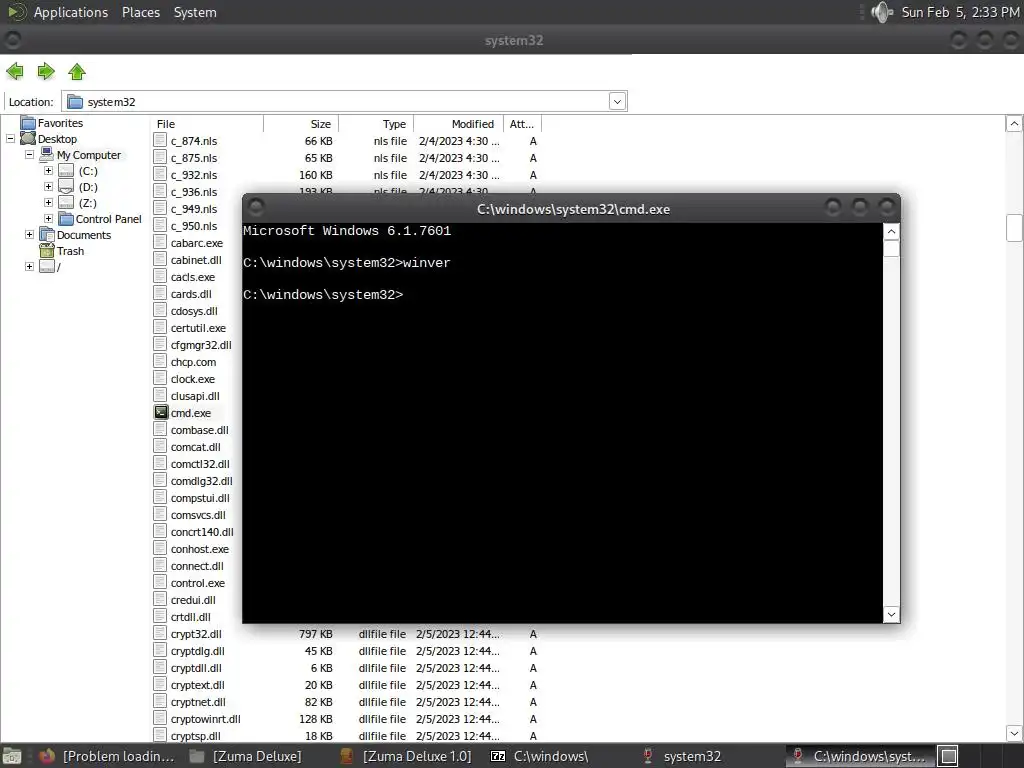Expand the (Z:) drive node
This screenshot has height=768, width=1024.
click(x=48, y=202)
